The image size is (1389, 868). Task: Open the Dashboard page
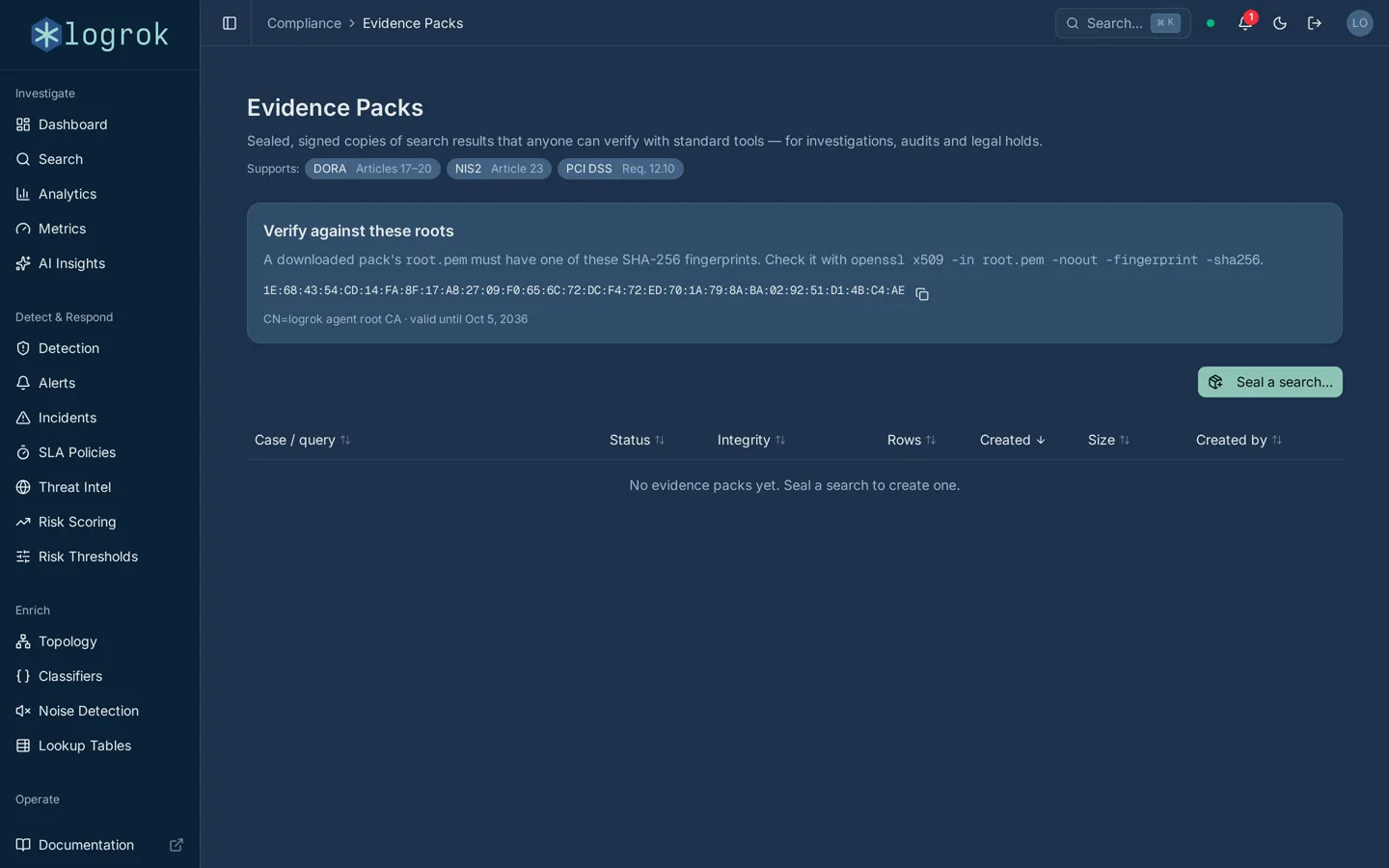(x=99, y=124)
